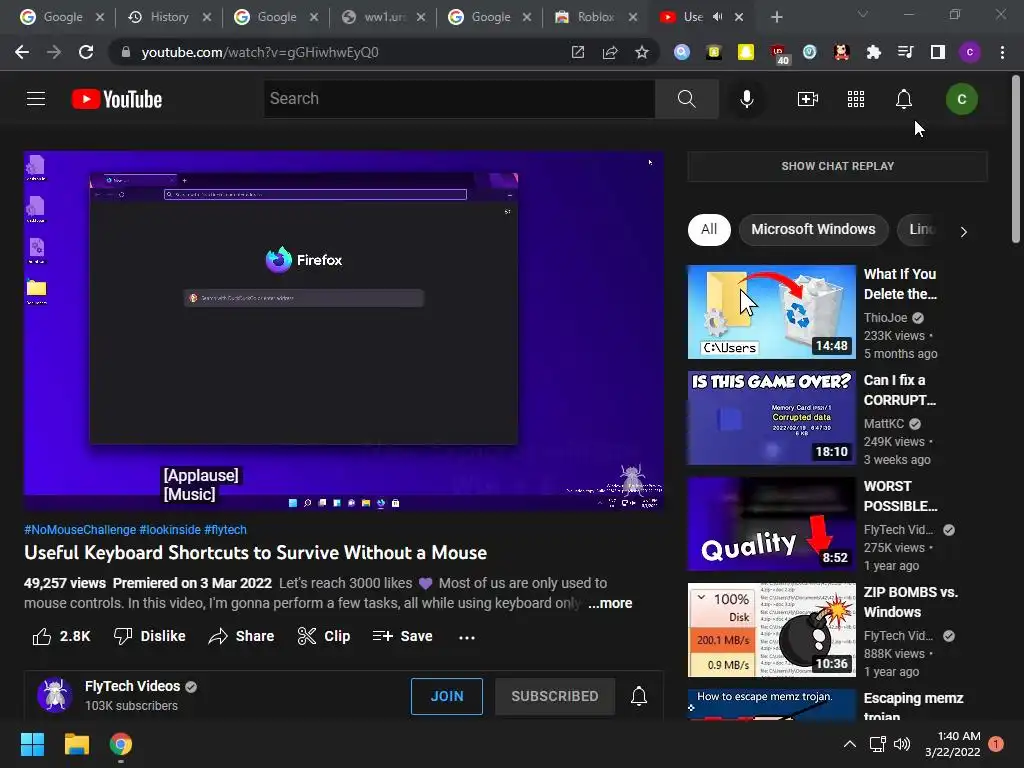Click the page vertical scrollbar

(x=1016, y=159)
